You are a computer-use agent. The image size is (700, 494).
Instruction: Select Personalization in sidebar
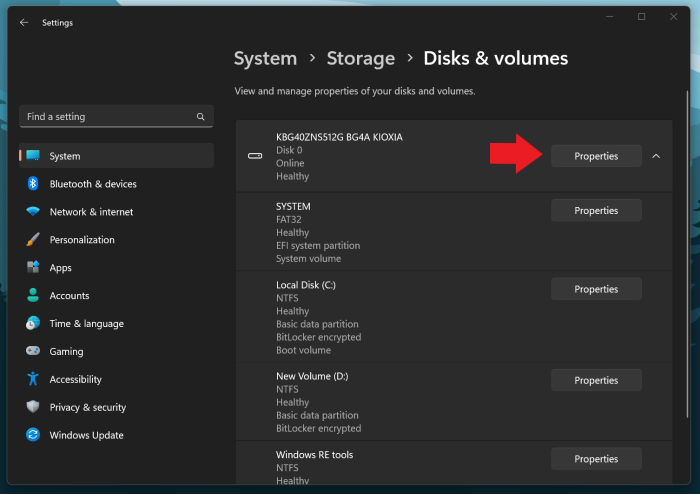116,240
